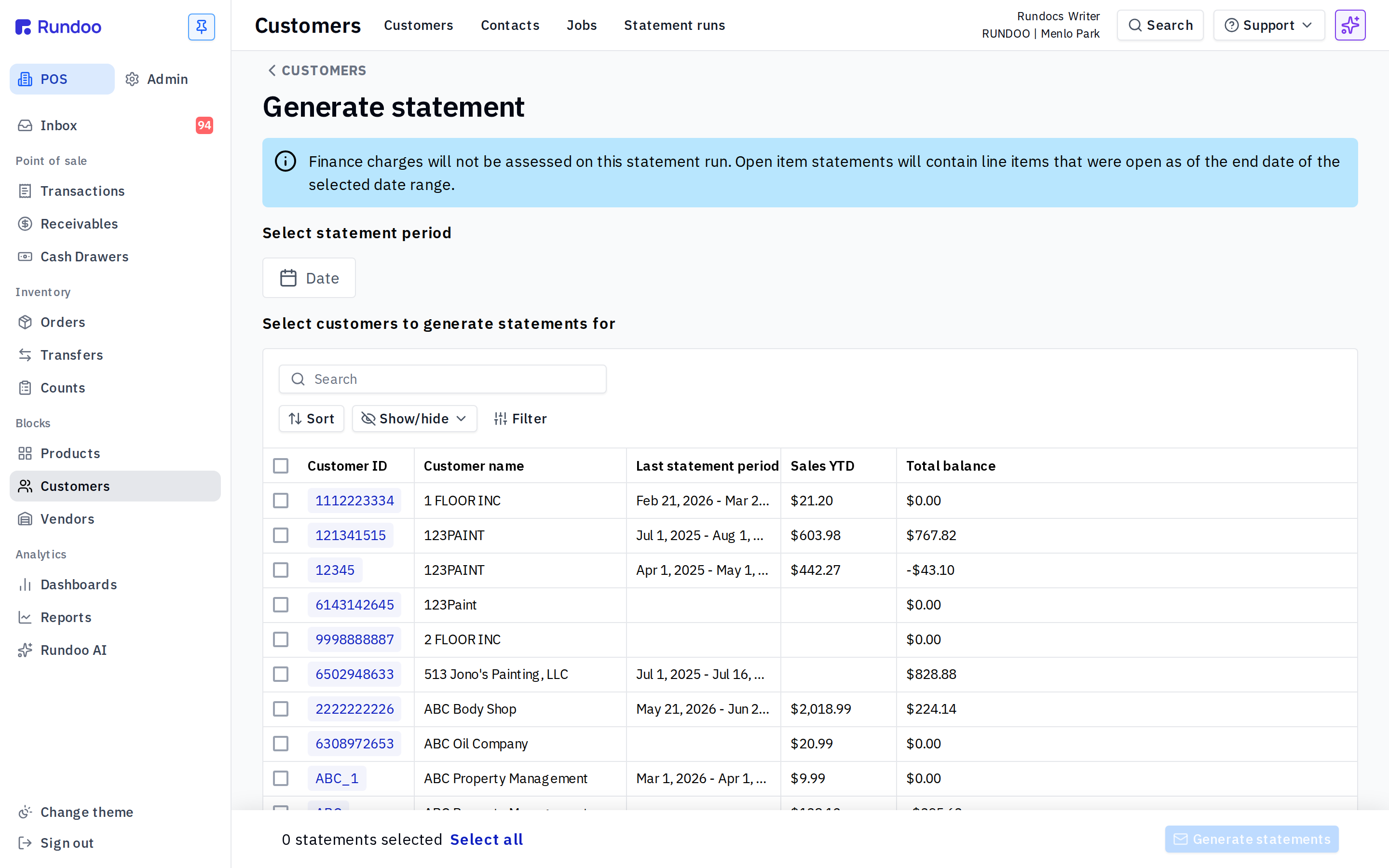Screen dimensions: 1389x868
Task: Open customer ID 6143142645 link
Action: (x=354, y=605)
